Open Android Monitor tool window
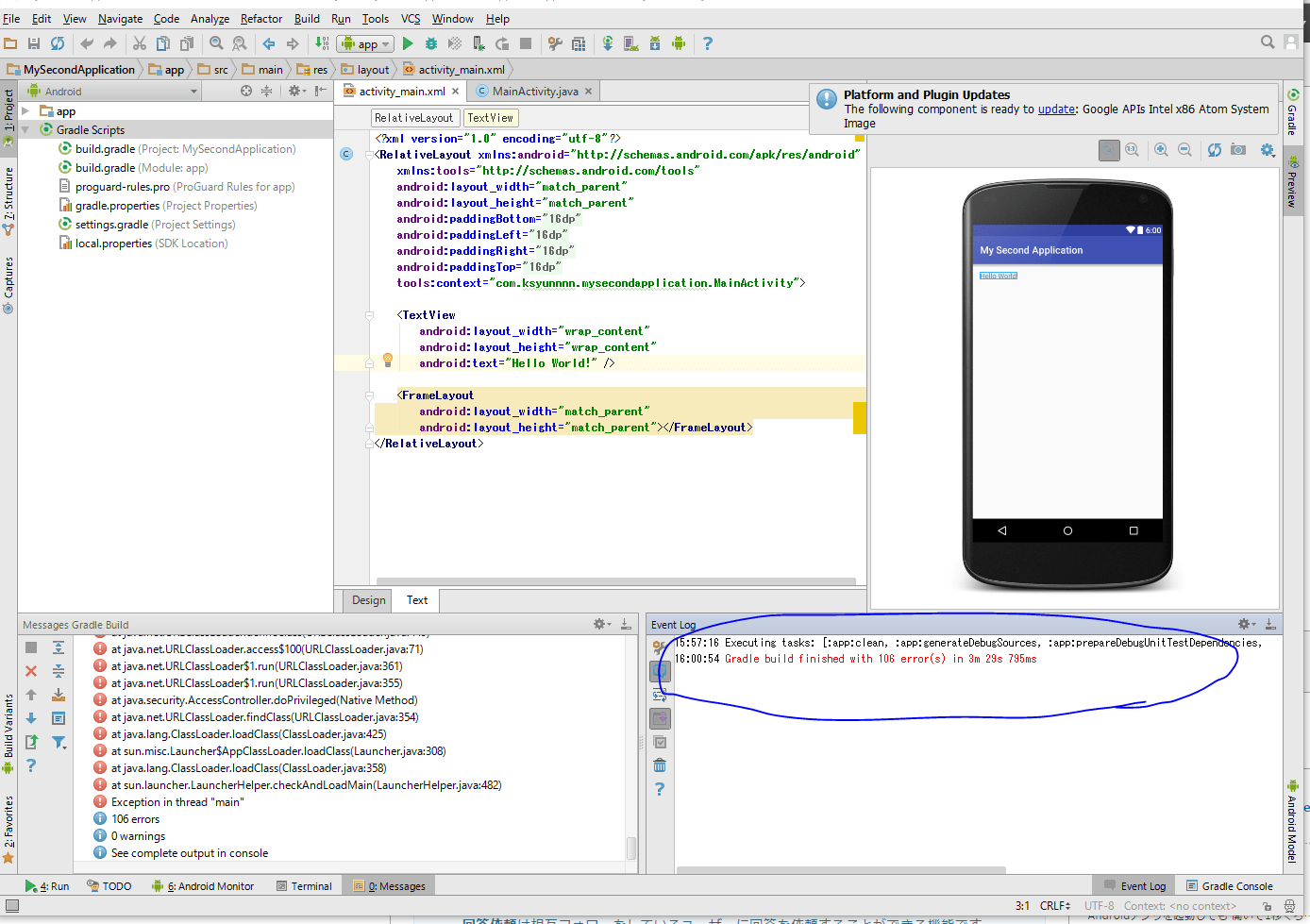1310x924 pixels. tap(203, 886)
